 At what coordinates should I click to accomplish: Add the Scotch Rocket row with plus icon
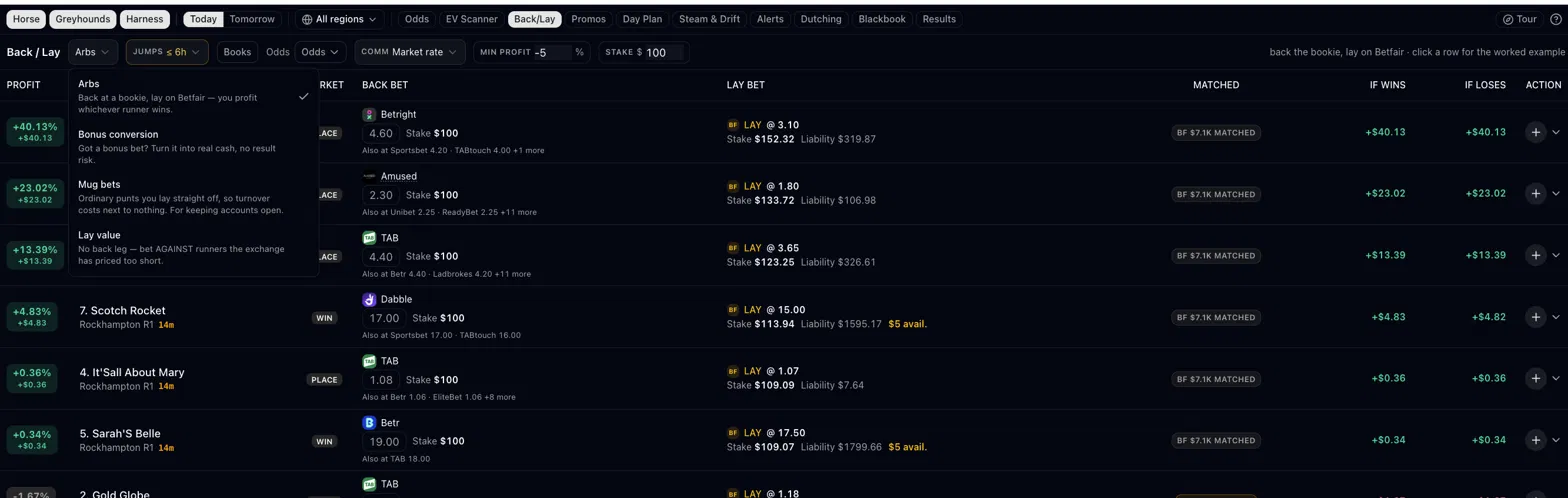[1535, 317]
